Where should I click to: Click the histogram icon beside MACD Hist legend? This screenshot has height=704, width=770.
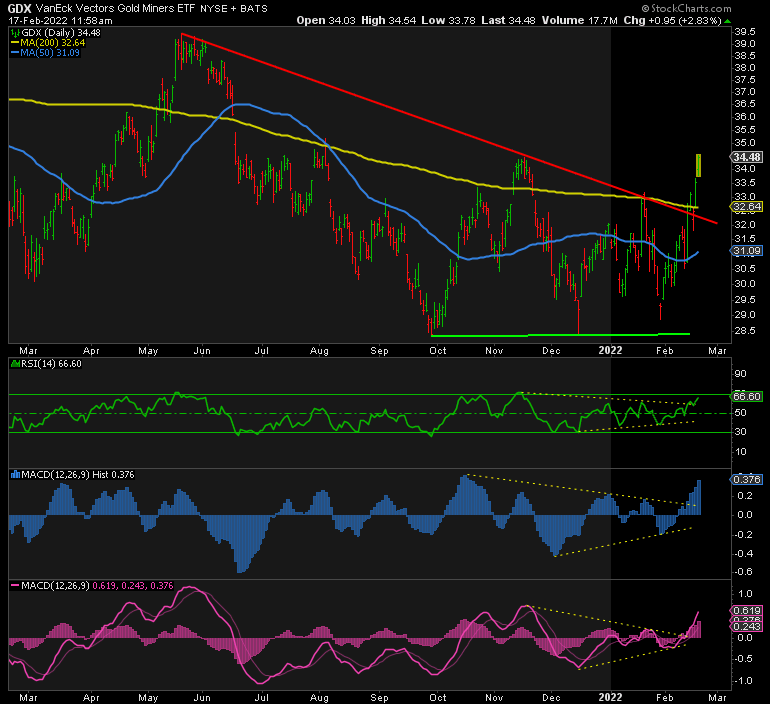tap(15, 475)
